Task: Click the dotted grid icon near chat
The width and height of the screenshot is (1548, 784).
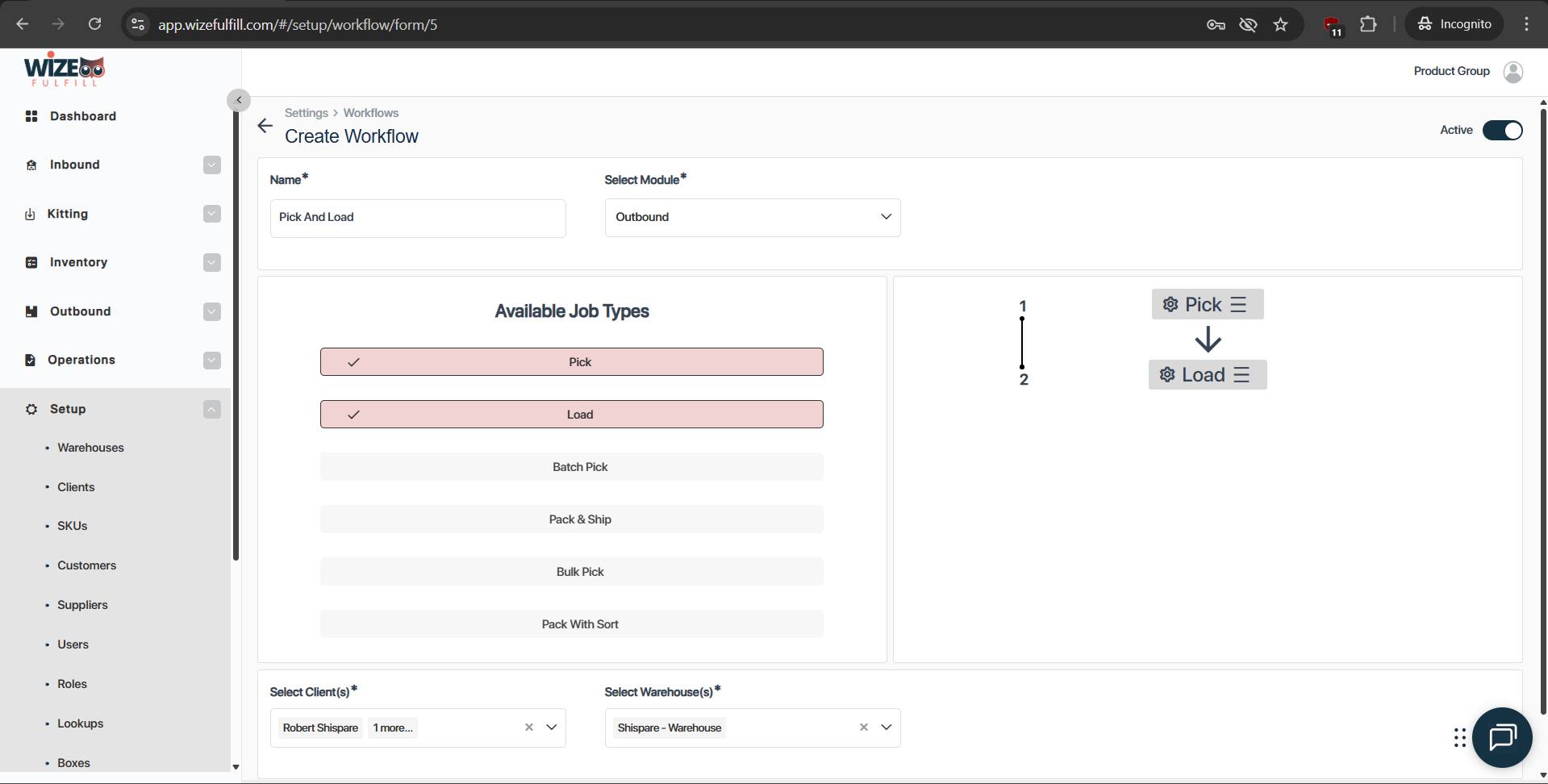Action: pos(1460,737)
